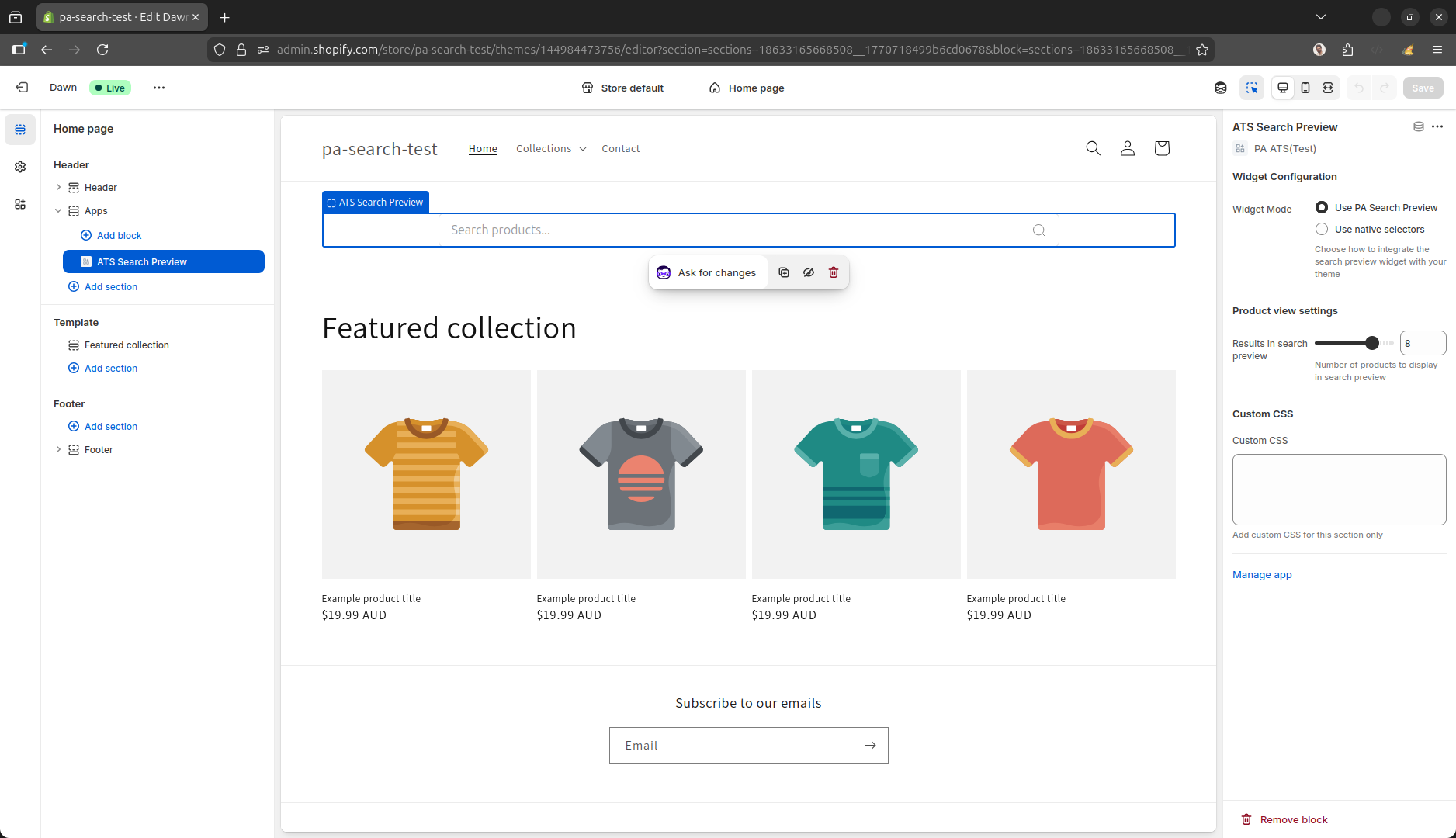Expand the Footer section tree item
Viewport: 1456px width, 838px height.
pyautogui.click(x=58, y=449)
